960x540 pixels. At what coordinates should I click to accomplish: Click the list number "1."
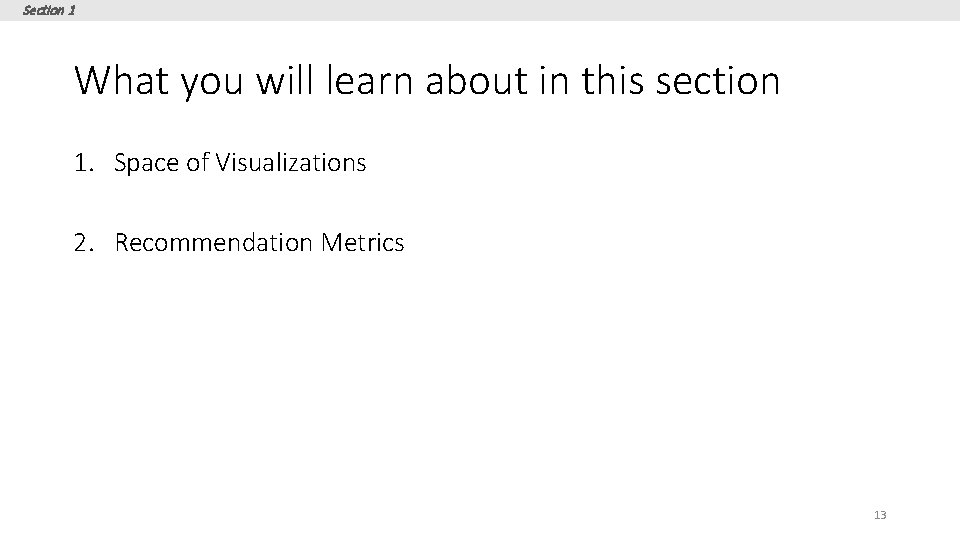[x=85, y=162]
